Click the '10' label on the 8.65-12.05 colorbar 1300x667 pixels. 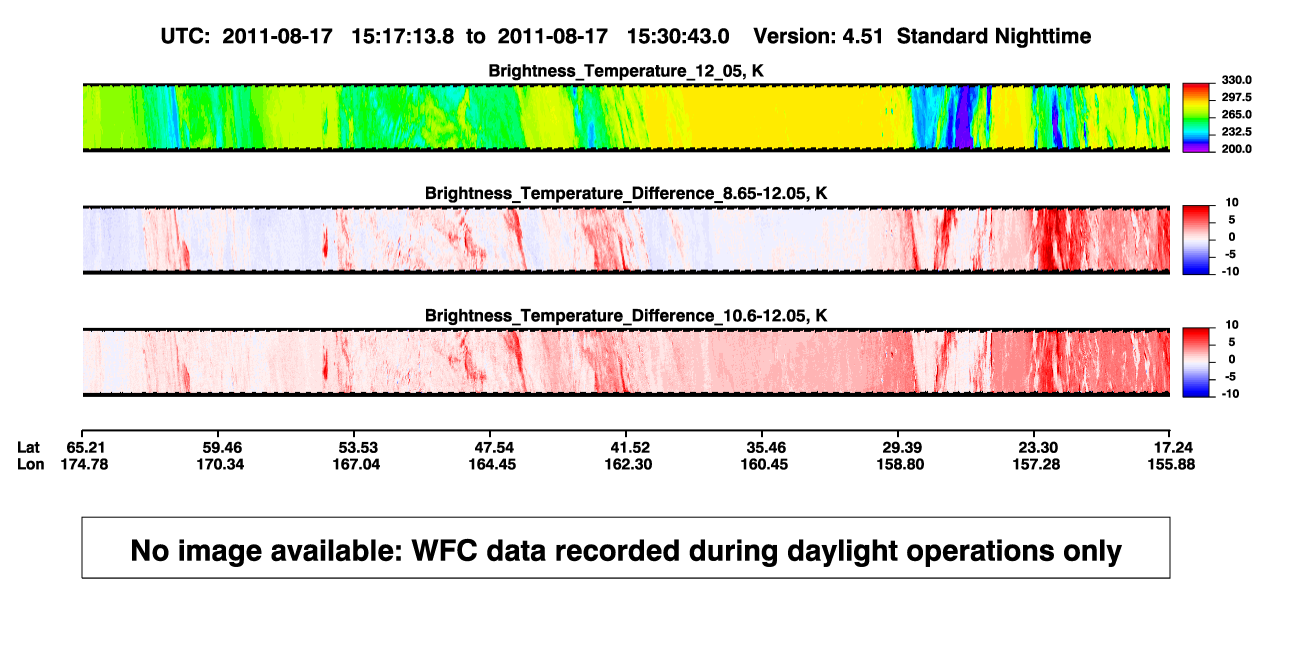(x=1233, y=202)
